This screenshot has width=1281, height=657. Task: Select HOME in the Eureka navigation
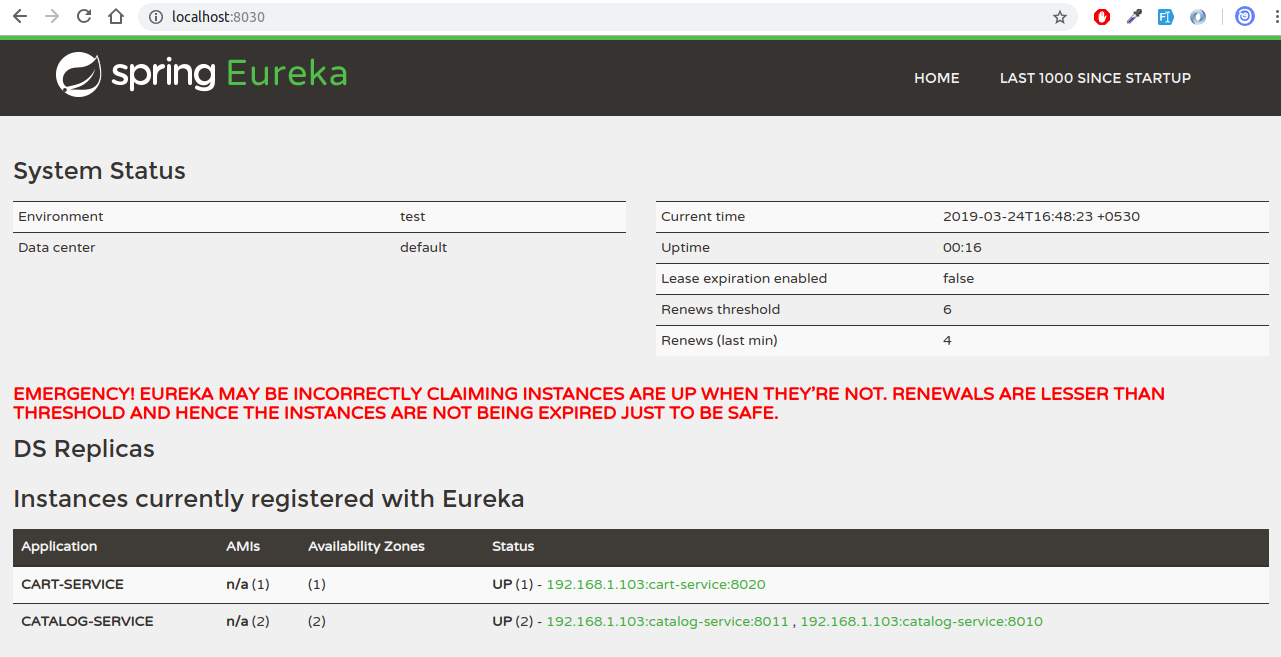936,78
